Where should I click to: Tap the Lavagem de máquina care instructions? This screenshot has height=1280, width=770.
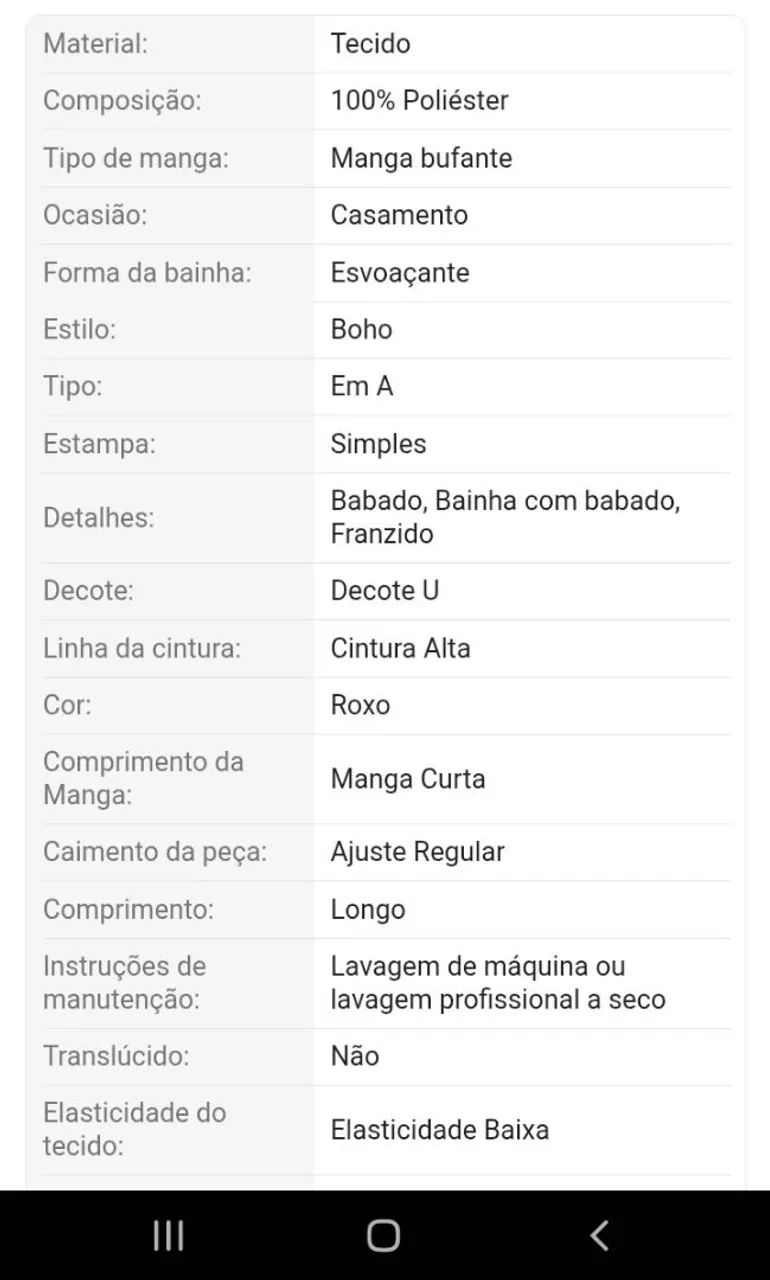[498, 983]
